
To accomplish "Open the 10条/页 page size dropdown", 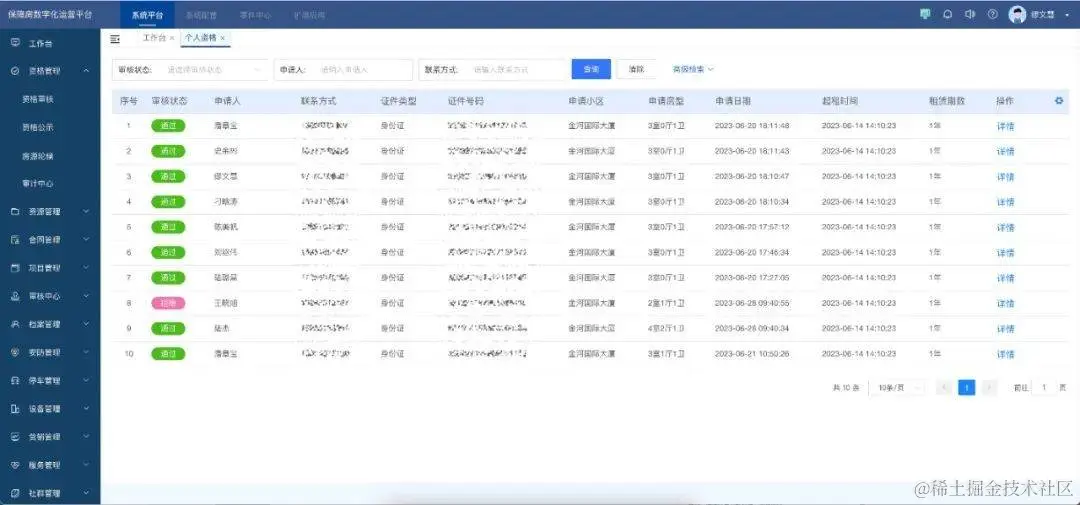I will click(897, 388).
